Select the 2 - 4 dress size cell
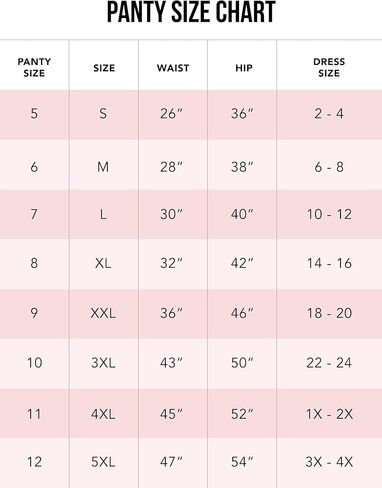 (x=329, y=114)
